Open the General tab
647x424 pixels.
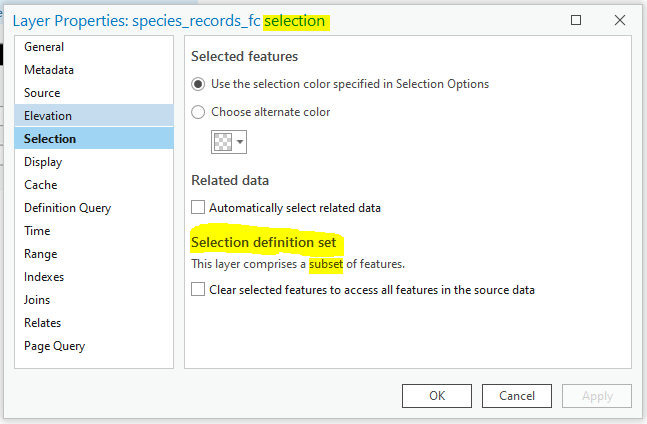click(x=44, y=47)
